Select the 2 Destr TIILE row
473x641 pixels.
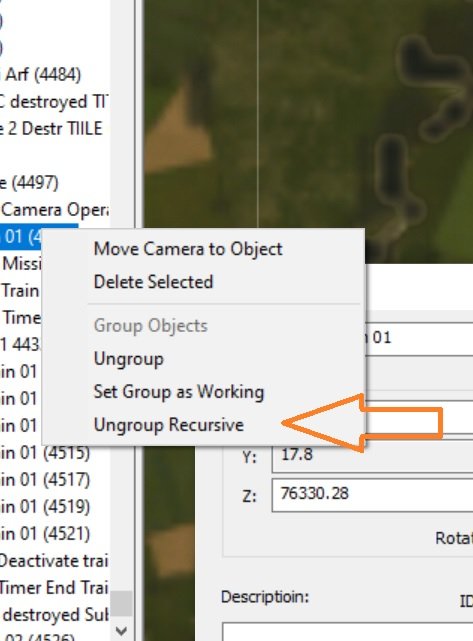coord(51,129)
